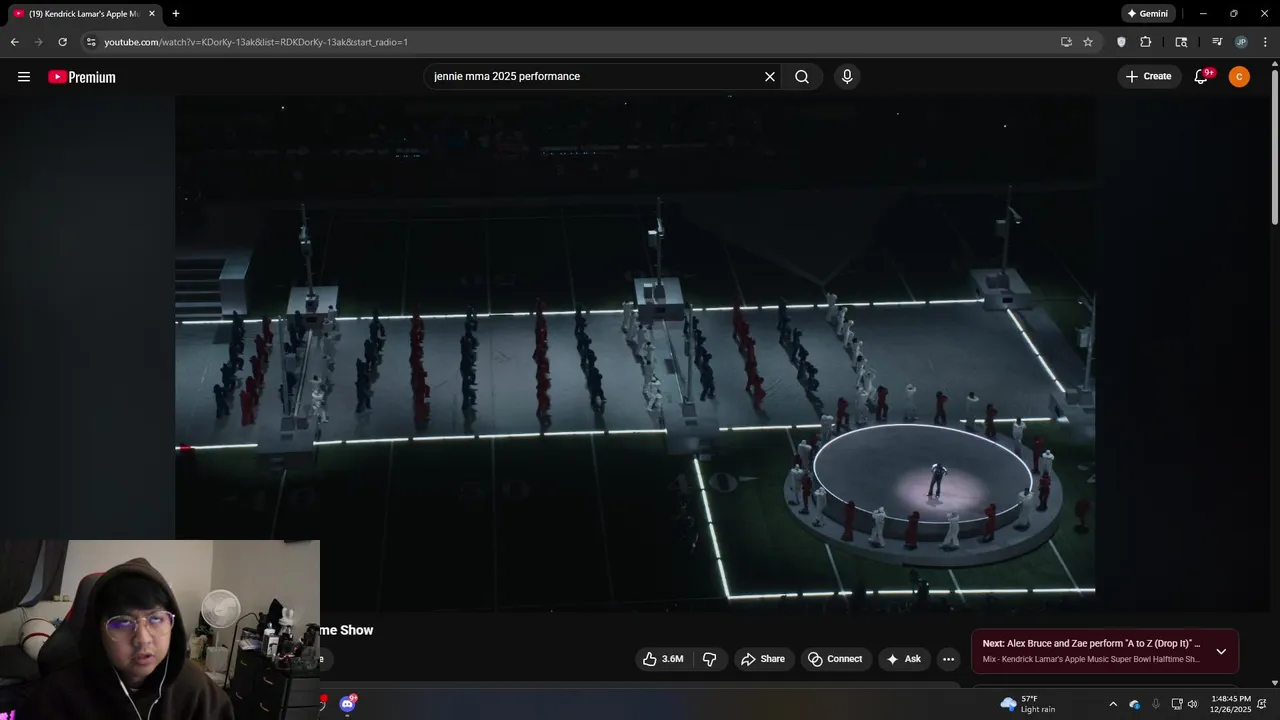Open the weather widget showing 57°F
Viewport: 1280px width, 720px height.
(1028, 704)
